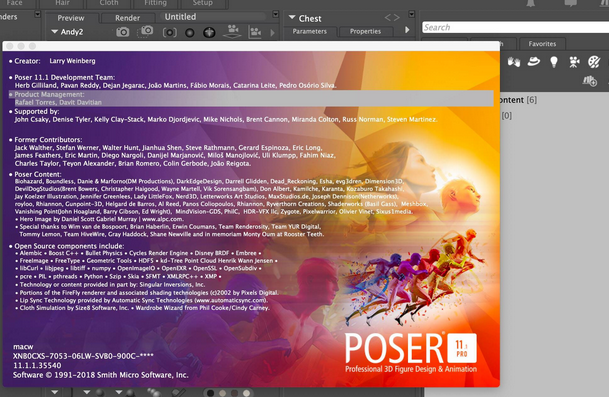Expand the Andy2 figure dropdown
The image size is (609, 397).
[54, 32]
